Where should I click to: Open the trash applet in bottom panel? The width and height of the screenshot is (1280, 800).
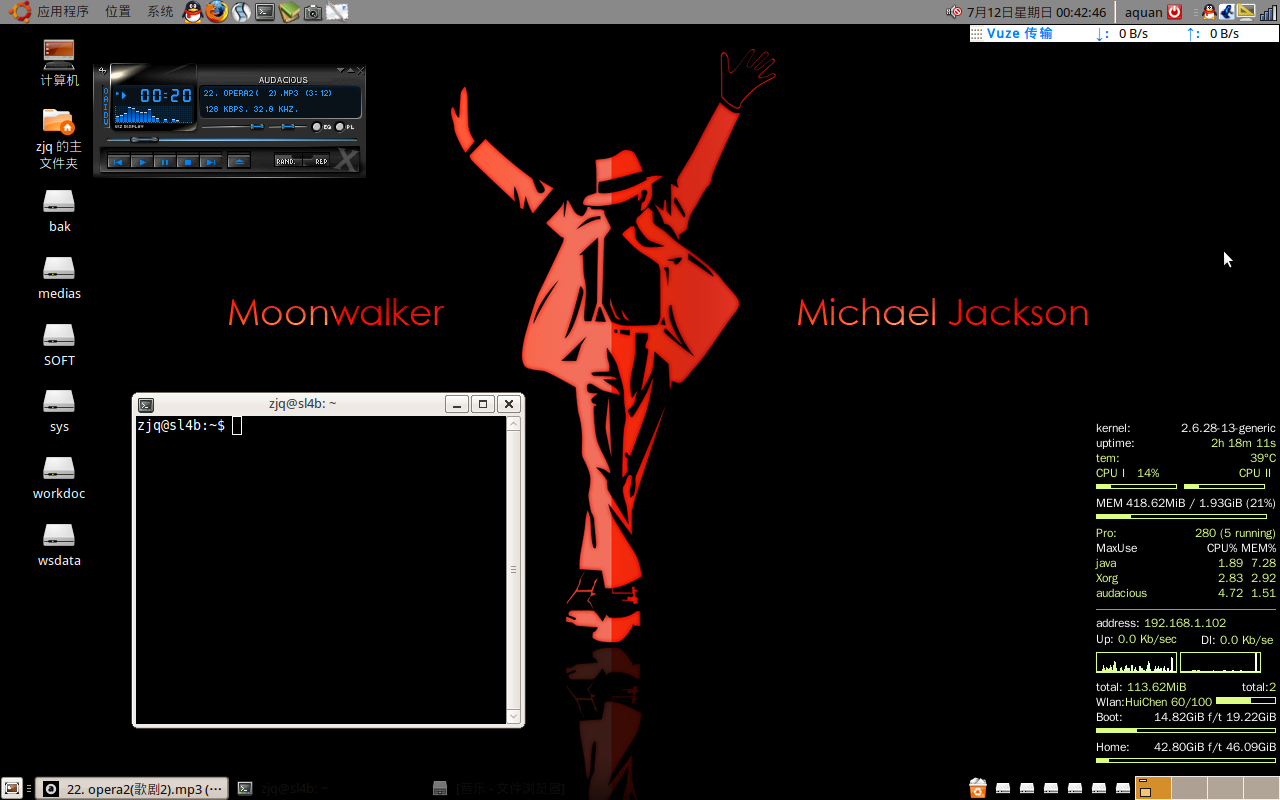coord(978,788)
